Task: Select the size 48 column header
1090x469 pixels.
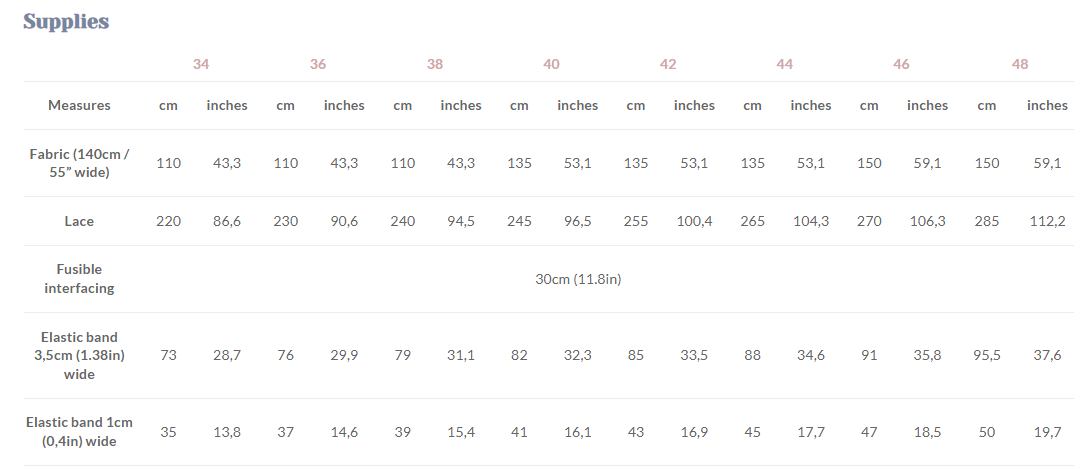Action: click(1019, 64)
